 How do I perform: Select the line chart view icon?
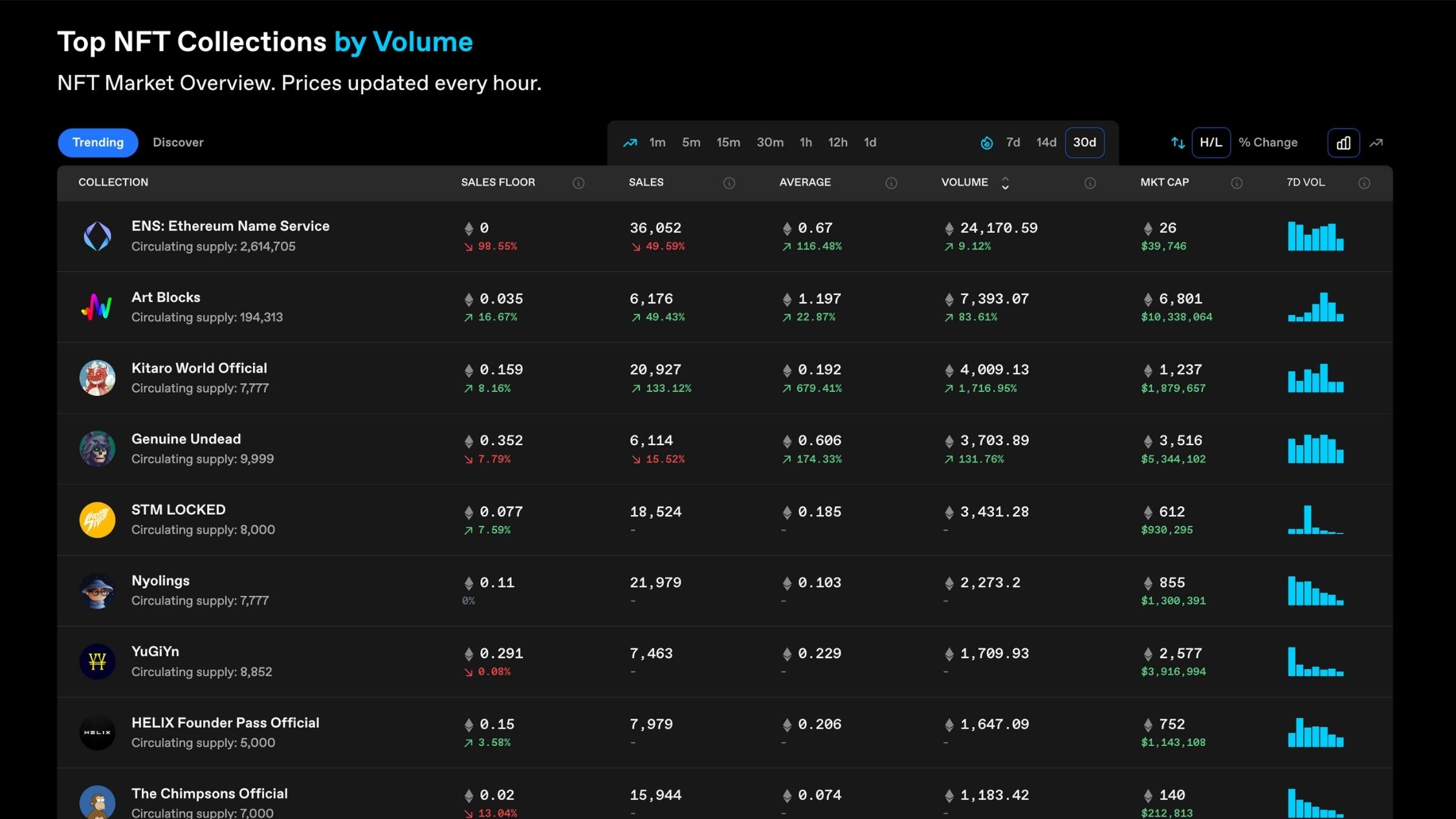[1376, 142]
